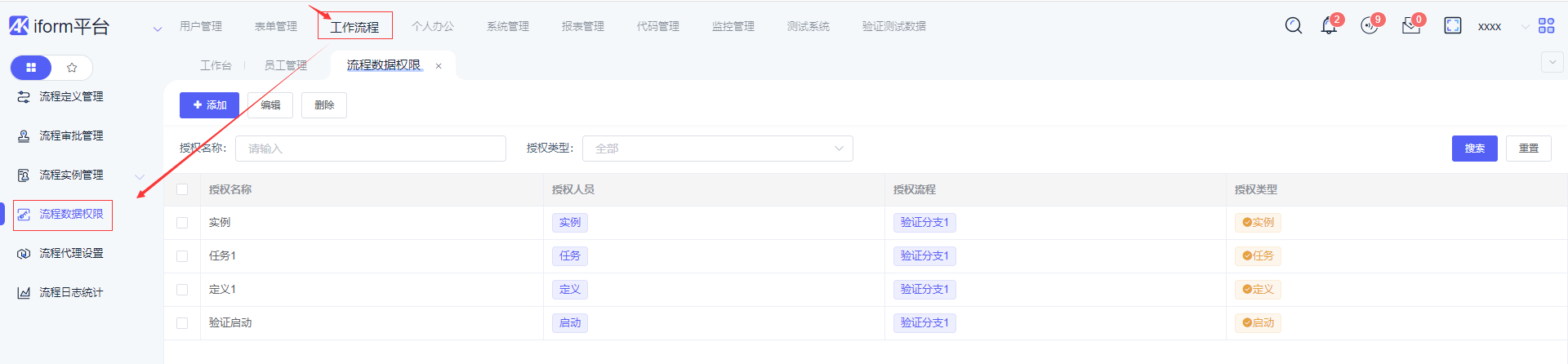Open the mail inbox icon
Screen dimensions: 1568x364
pyautogui.click(x=1410, y=26)
